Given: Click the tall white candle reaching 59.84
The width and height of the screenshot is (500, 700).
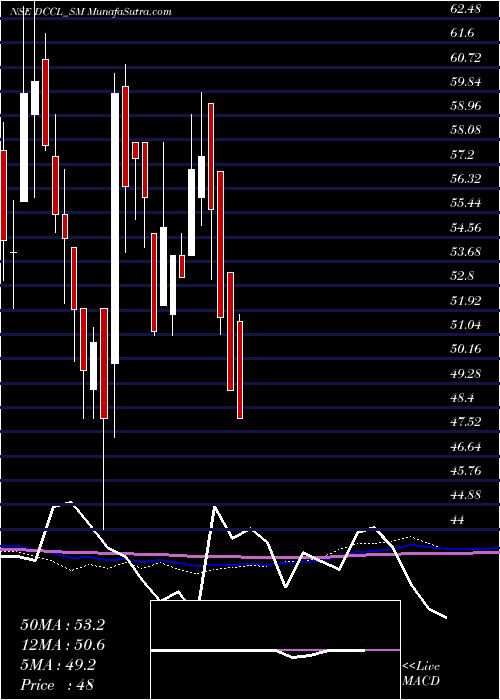Looking at the screenshot, I should (115, 228).
